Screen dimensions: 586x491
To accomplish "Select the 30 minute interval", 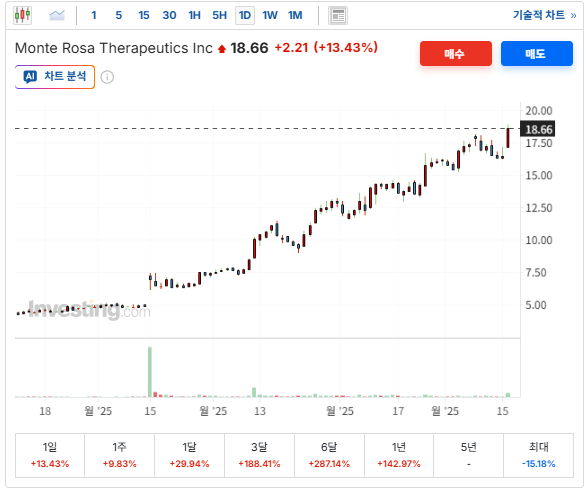I will 169,15.
